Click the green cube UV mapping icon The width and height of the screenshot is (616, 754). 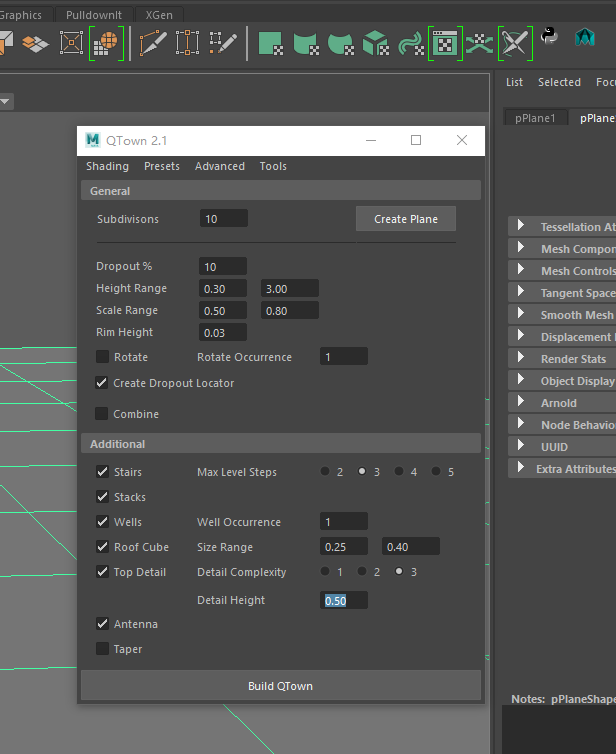click(376, 43)
